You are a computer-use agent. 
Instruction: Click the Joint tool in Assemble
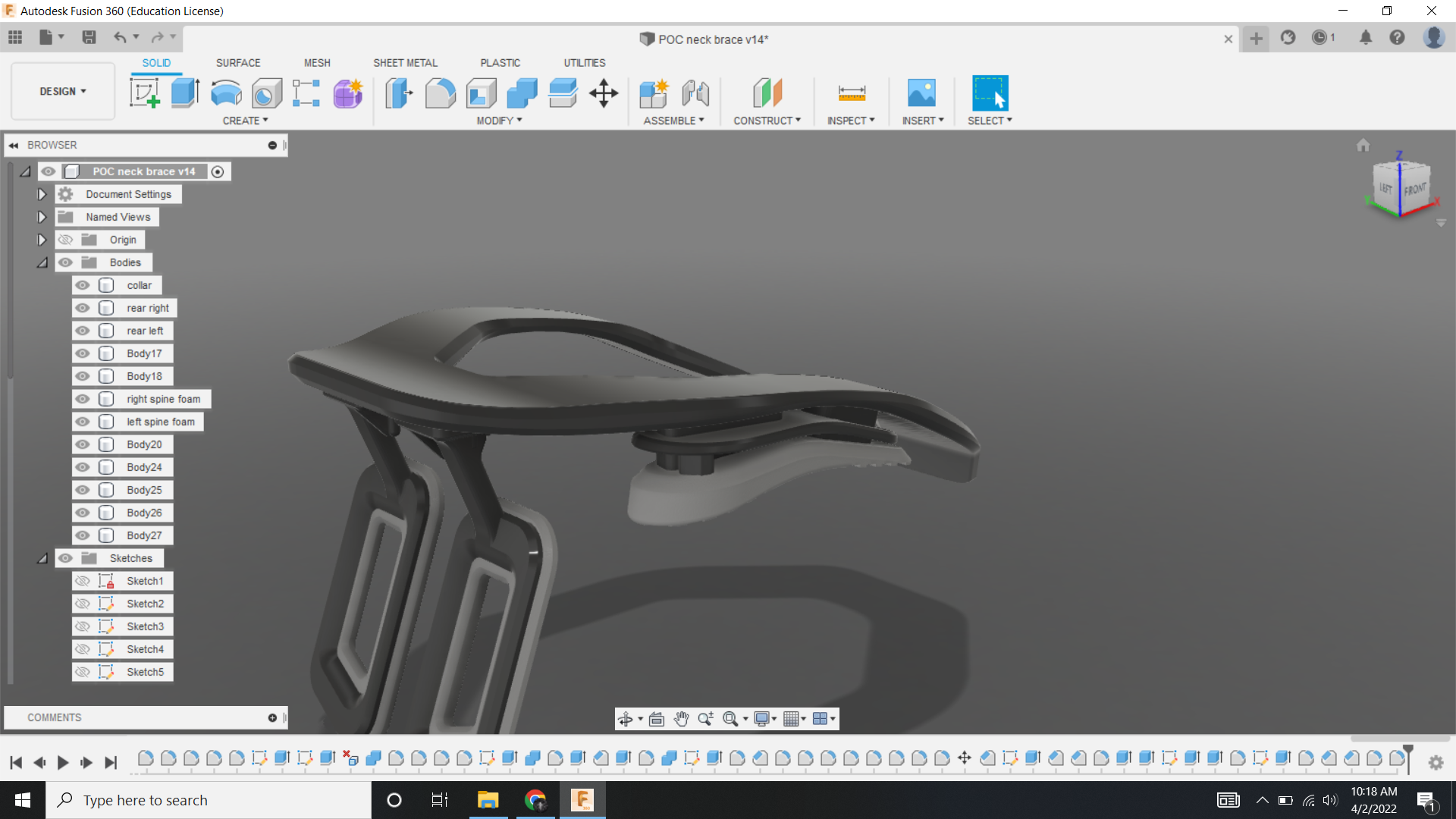click(695, 93)
